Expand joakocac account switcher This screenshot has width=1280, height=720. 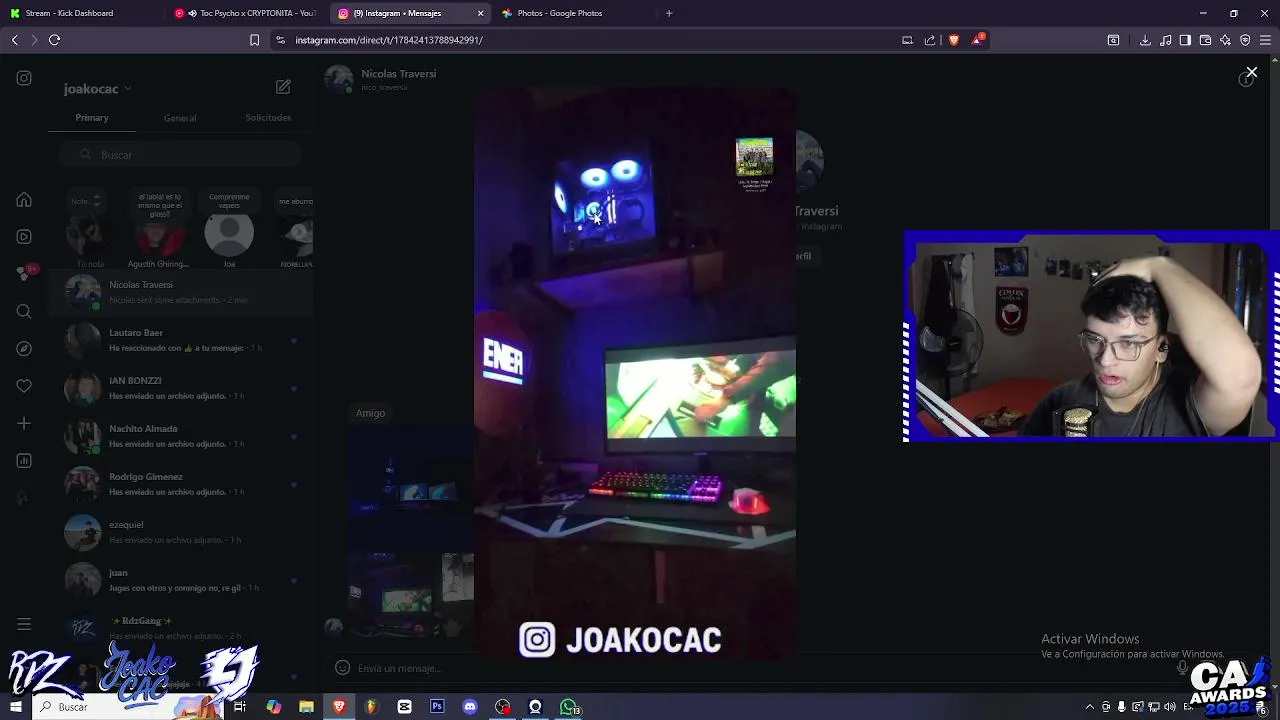97,89
